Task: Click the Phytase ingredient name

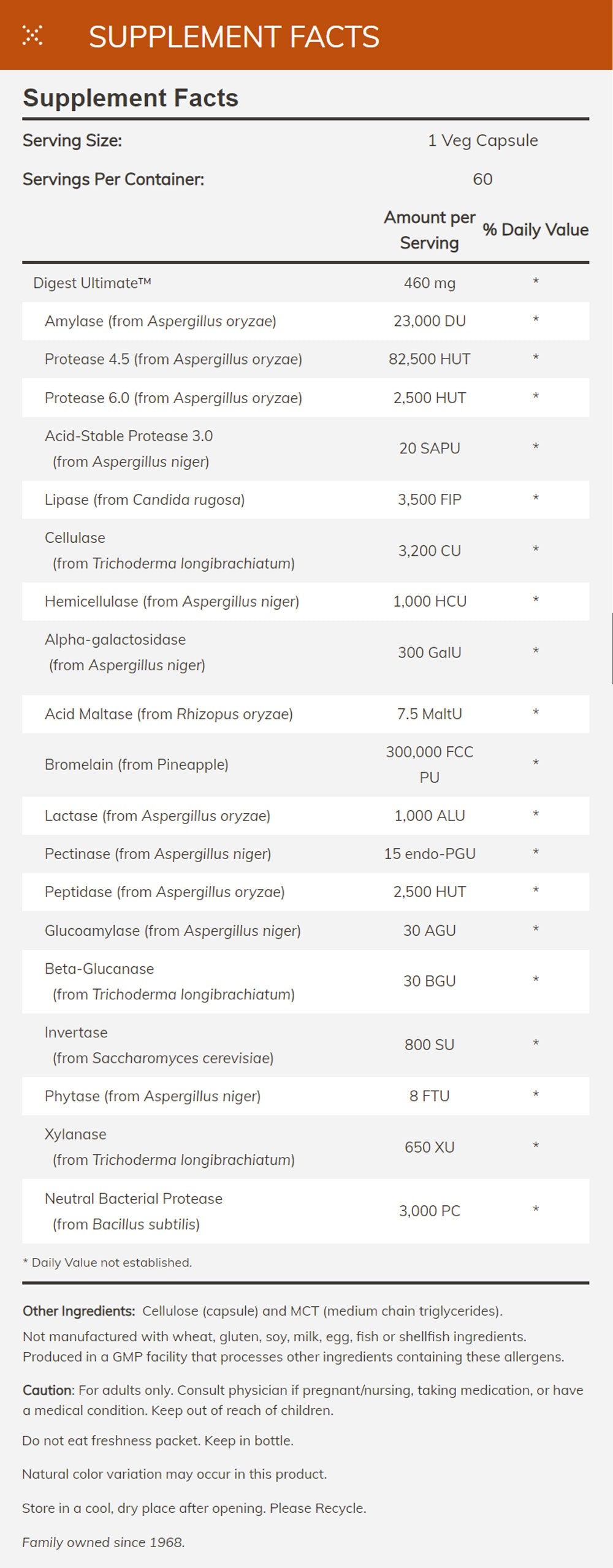Action: tap(153, 1096)
